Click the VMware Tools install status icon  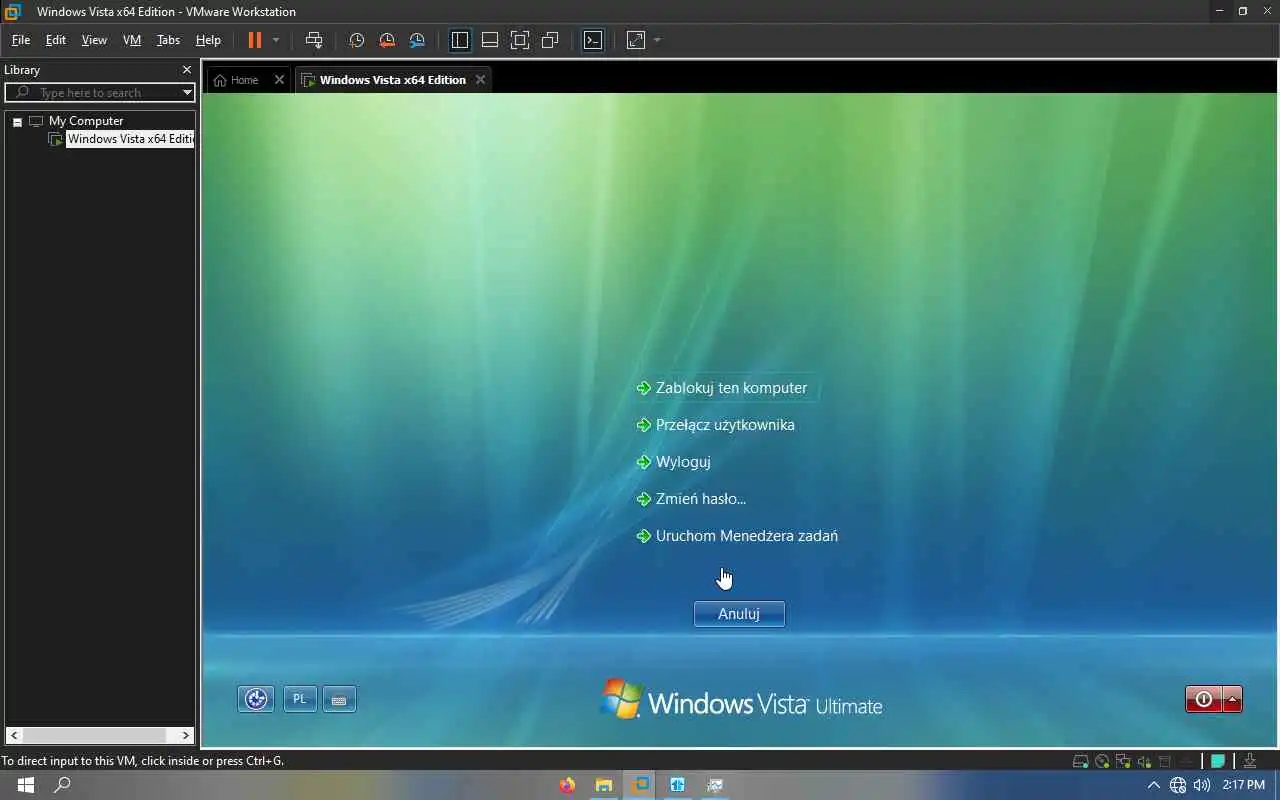[x=1250, y=761]
